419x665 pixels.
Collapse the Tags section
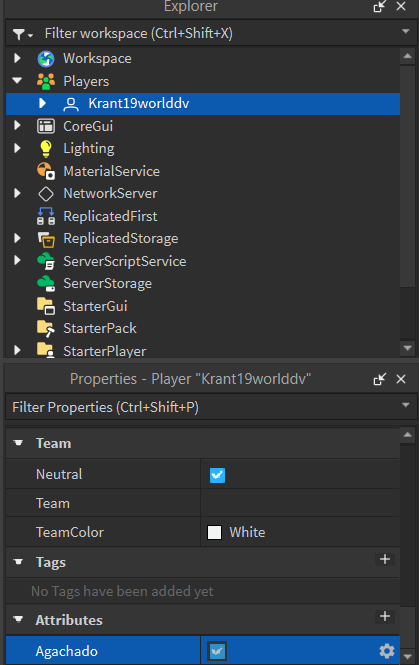[x=18, y=562]
